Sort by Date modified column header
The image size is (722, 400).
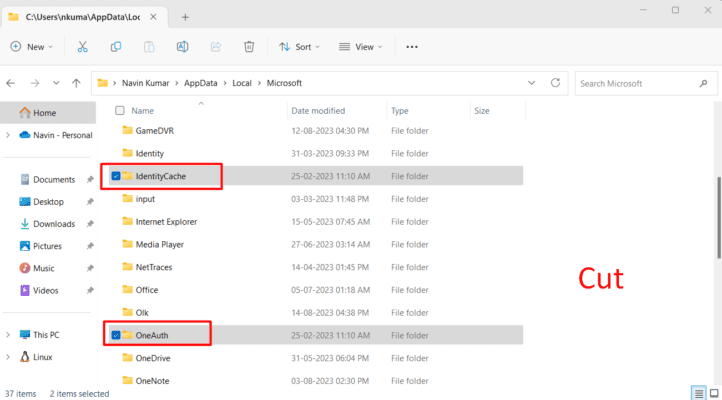[318, 110]
